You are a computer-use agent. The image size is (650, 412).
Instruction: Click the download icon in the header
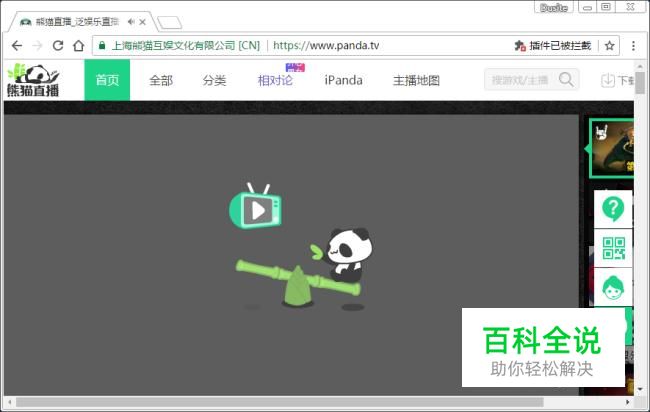point(608,80)
